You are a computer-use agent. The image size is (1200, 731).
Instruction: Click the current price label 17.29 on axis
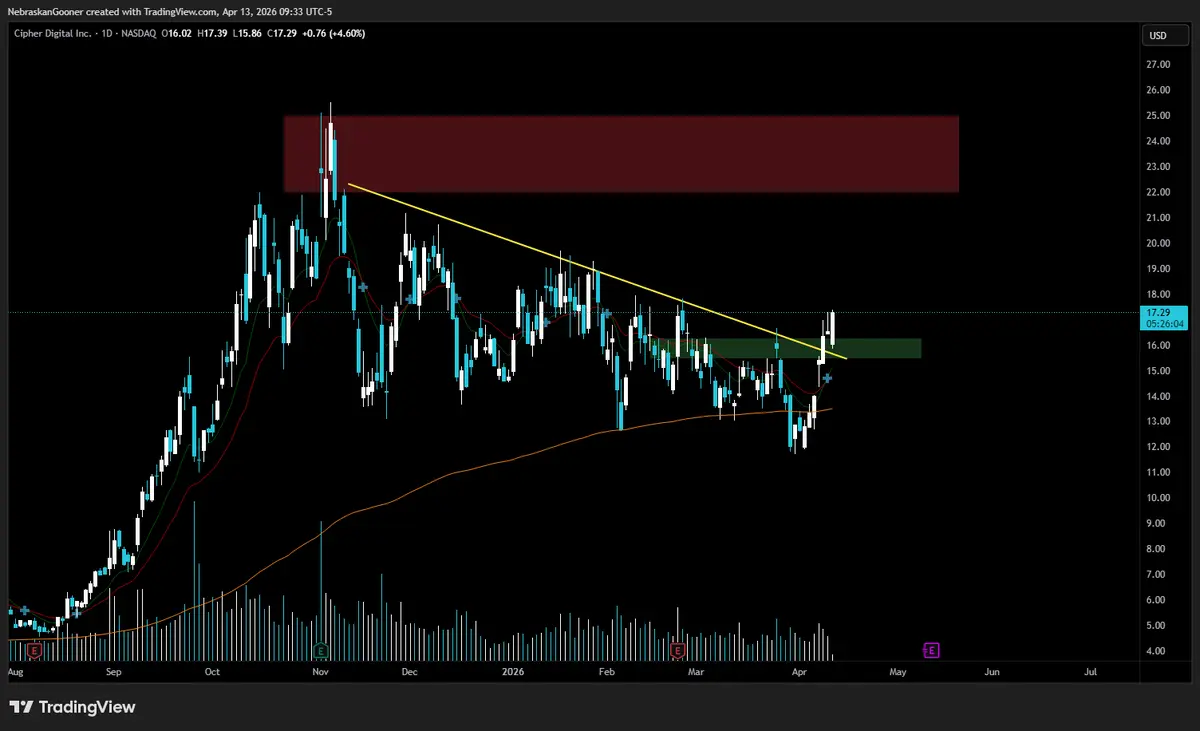coord(1160,313)
